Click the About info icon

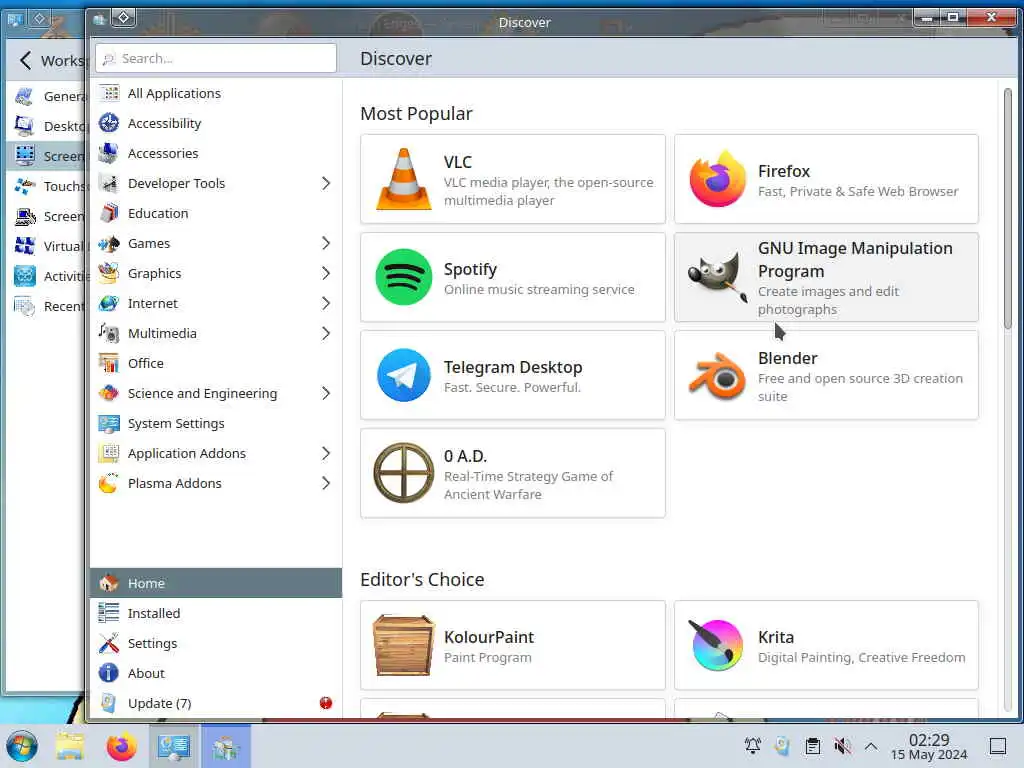(109, 673)
